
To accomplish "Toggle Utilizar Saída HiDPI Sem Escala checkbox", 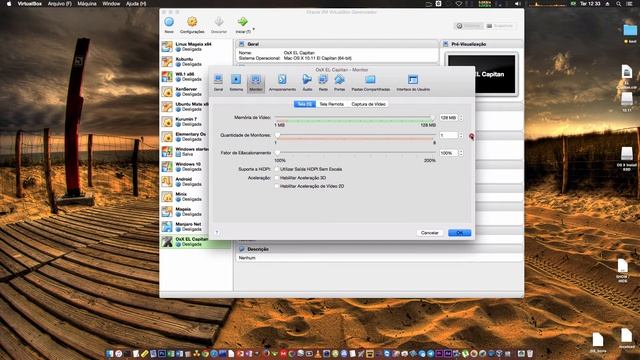I will [x=277, y=169].
